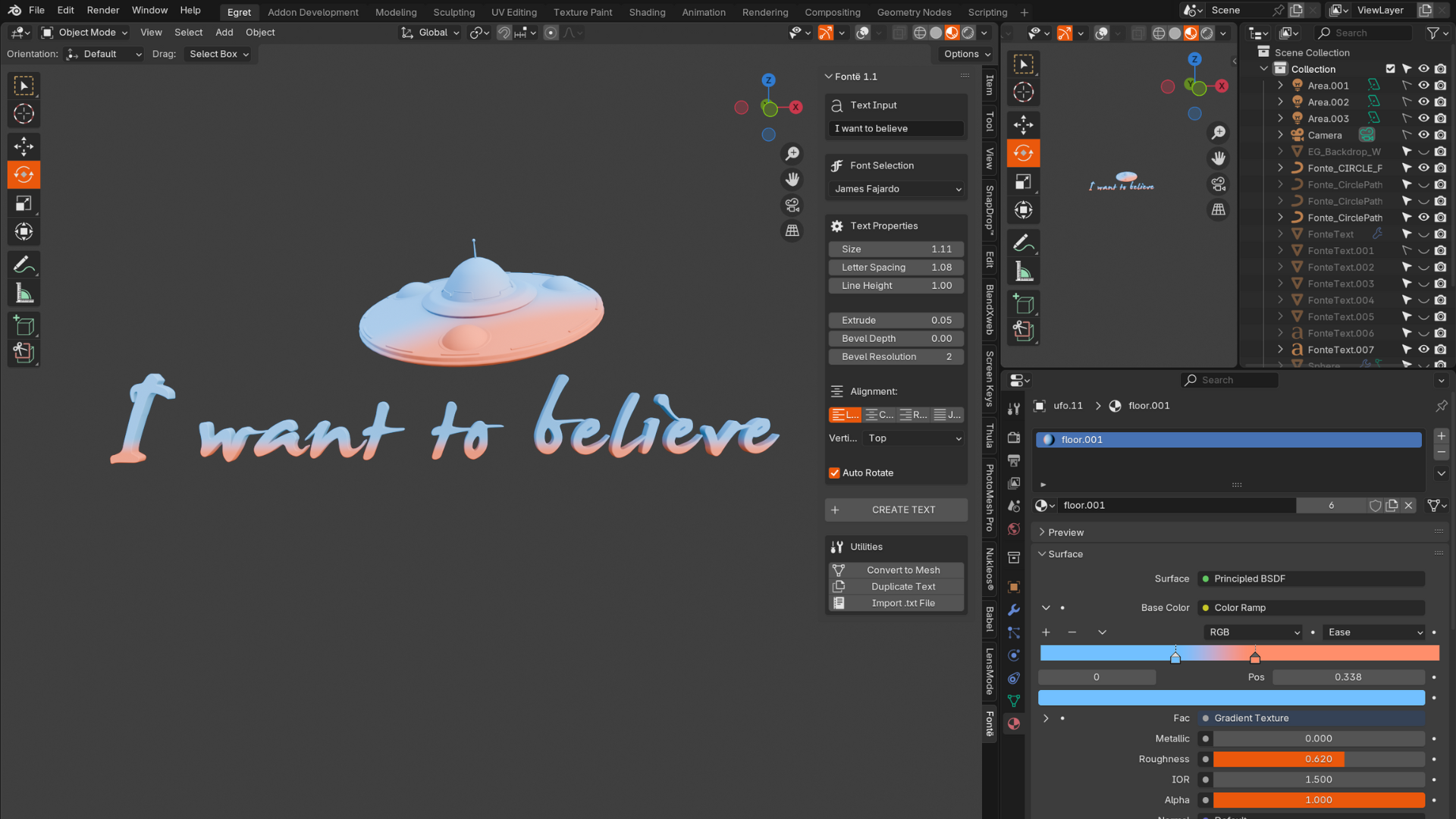Adjust the Roughness slider
This screenshot has height=819, width=1456.
(1318, 759)
